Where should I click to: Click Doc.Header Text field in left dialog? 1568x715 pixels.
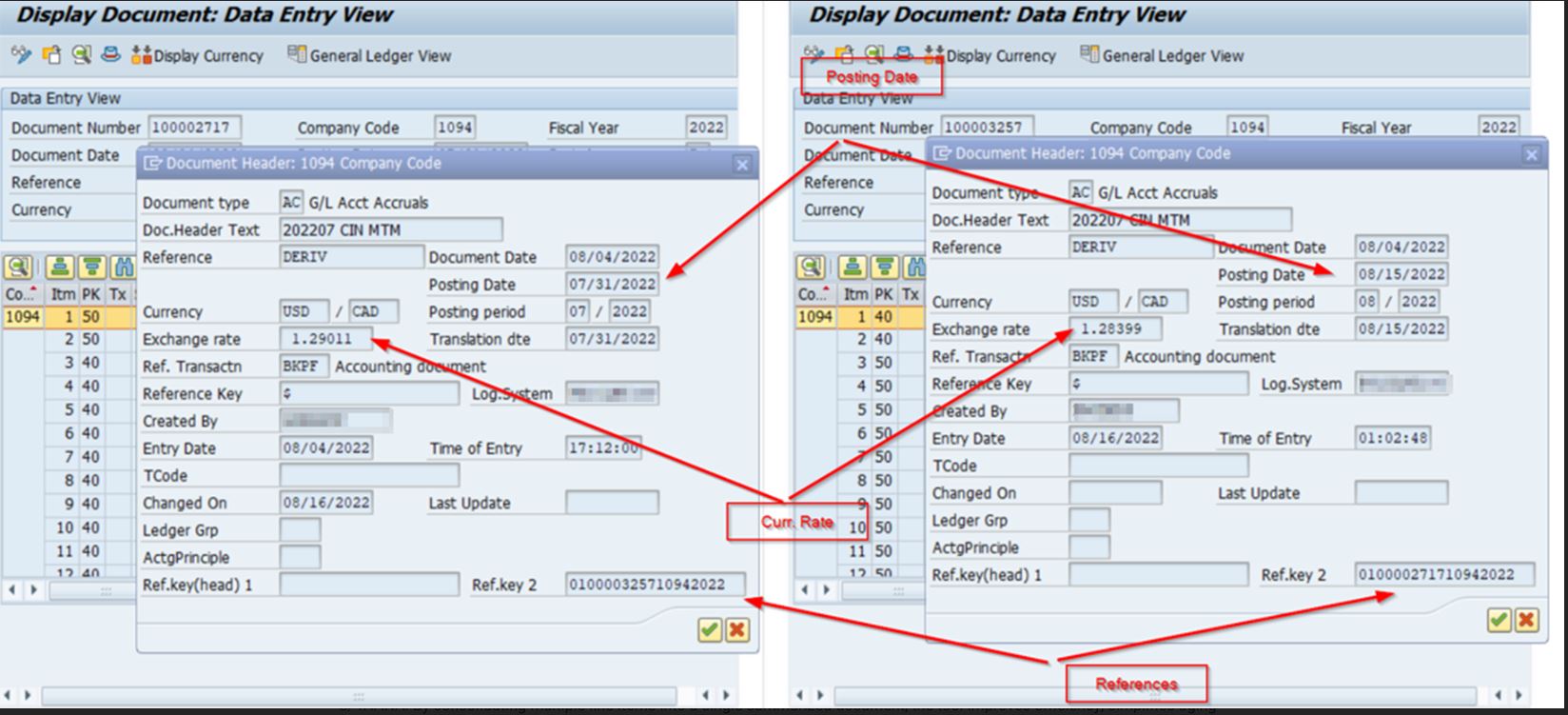coord(390,229)
